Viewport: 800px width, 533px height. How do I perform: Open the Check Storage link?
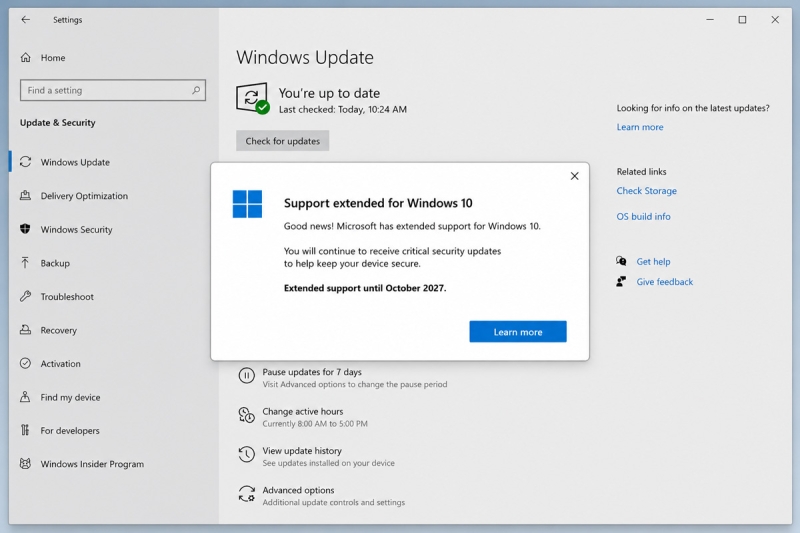click(646, 191)
